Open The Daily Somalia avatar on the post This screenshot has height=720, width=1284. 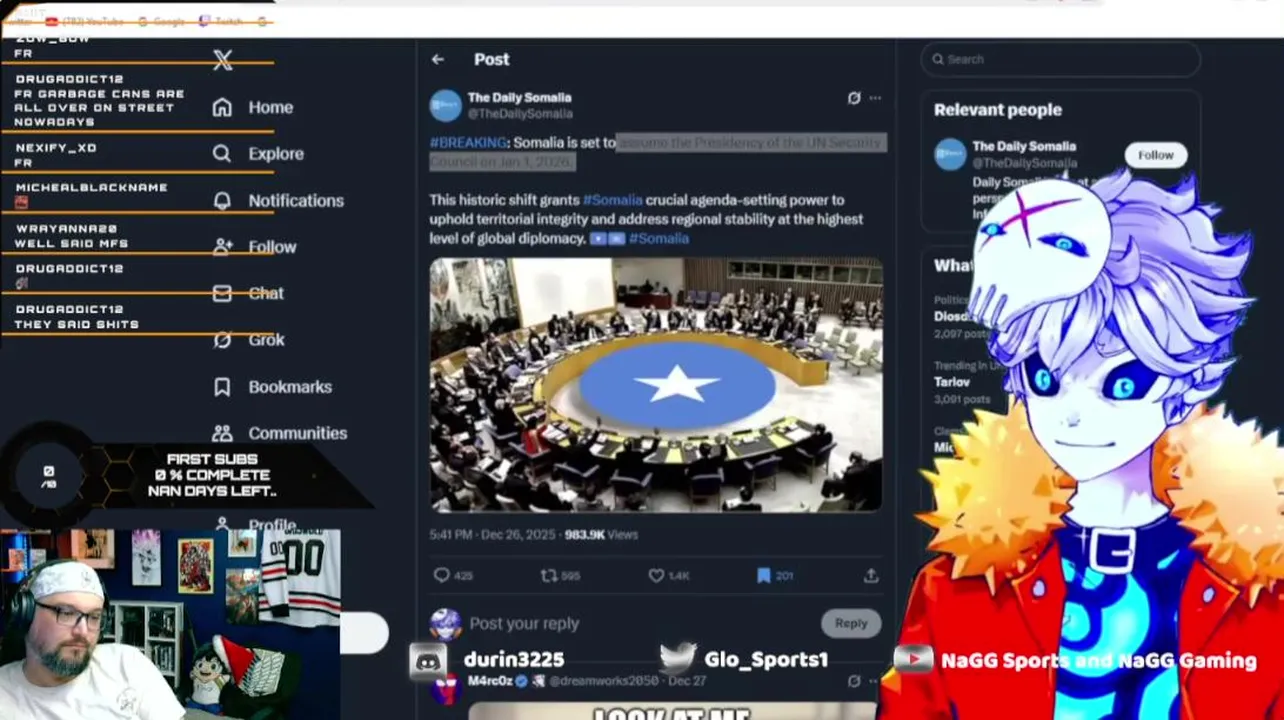(x=445, y=106)
